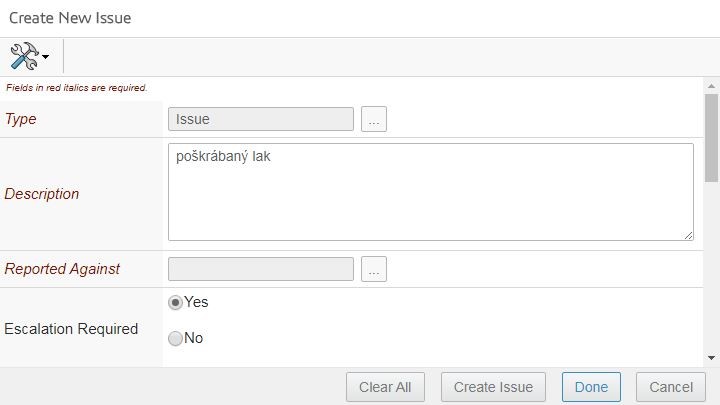Click inside the Description text area

[x=431, y=192]
